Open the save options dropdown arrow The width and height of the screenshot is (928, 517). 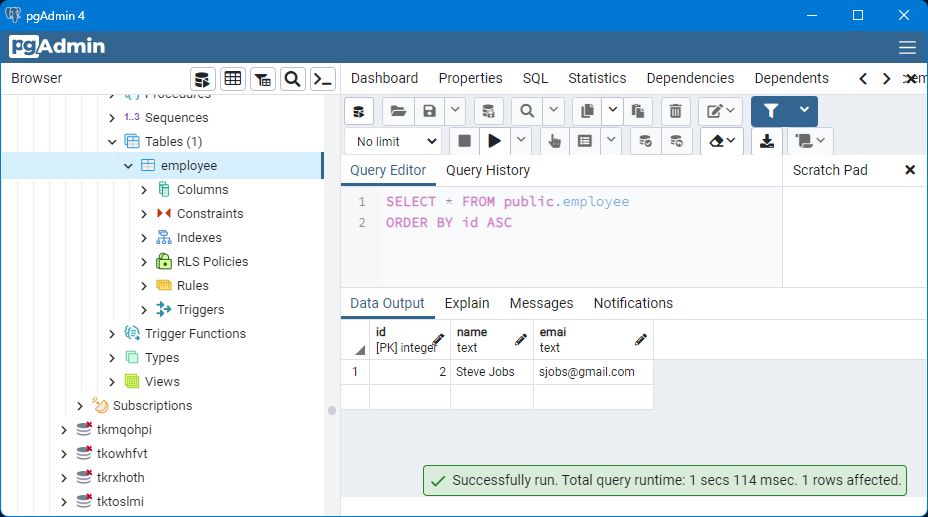click(455, 110)
